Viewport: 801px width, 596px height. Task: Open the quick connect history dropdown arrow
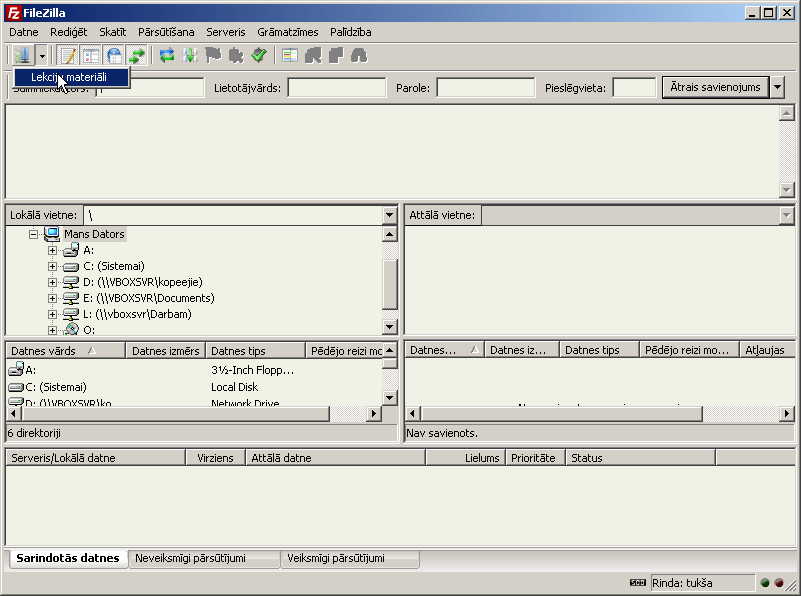point(777,87)
